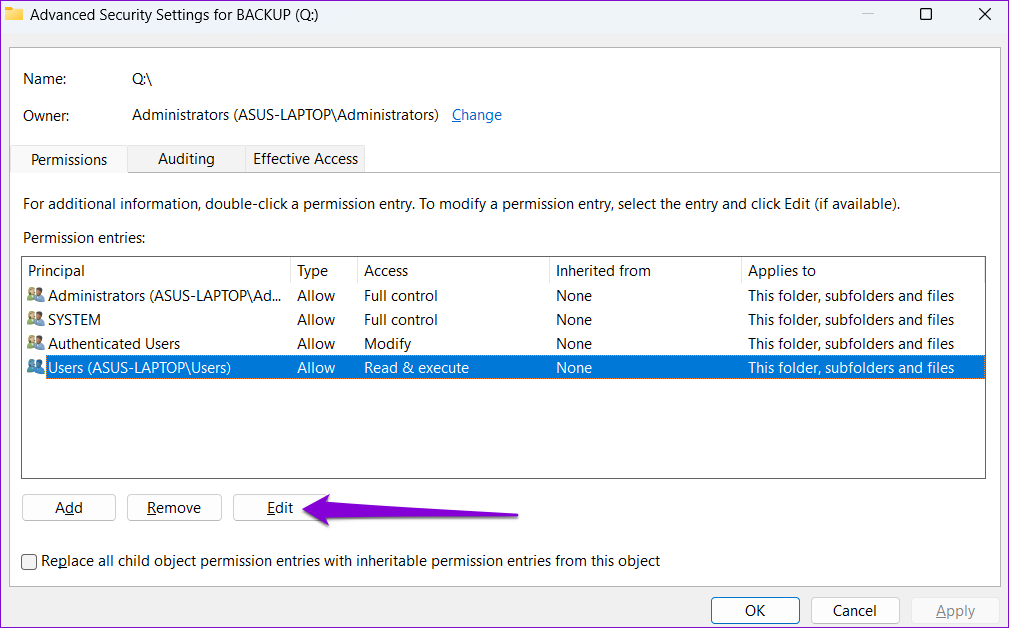Switch to the Permissions tab

[69, 159]
